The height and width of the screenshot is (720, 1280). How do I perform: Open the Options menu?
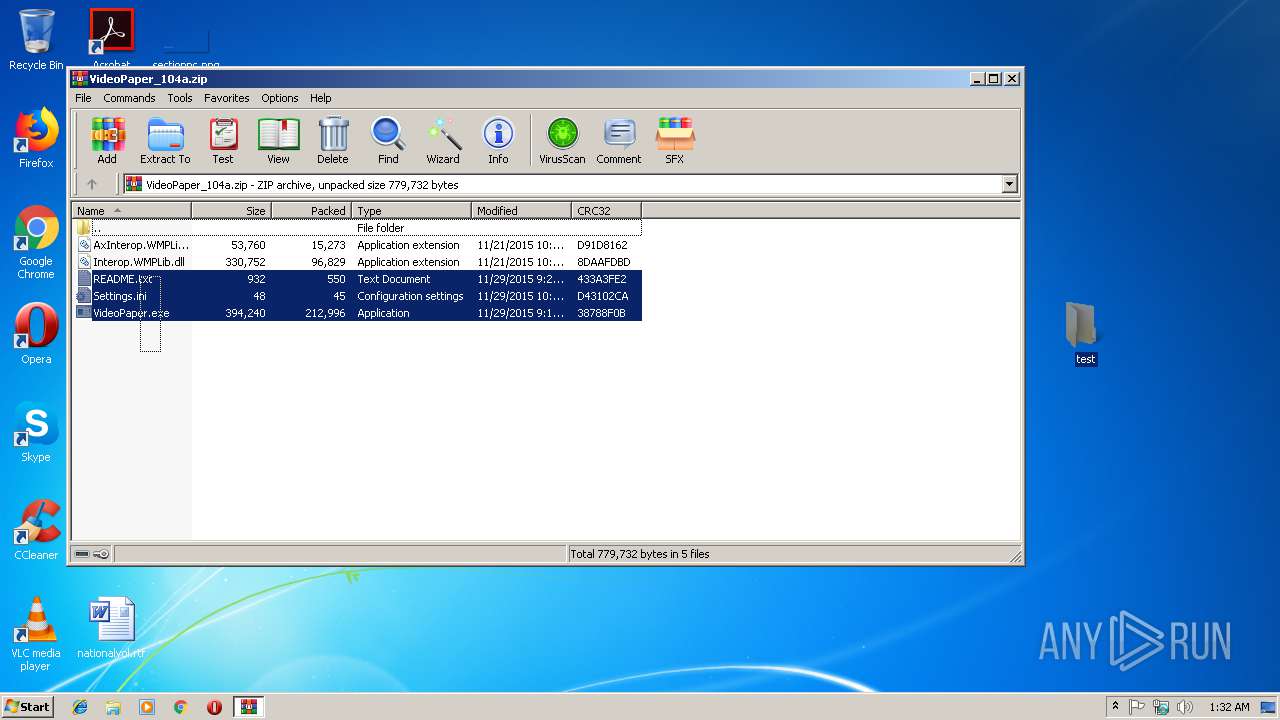[x=280, y=98]
